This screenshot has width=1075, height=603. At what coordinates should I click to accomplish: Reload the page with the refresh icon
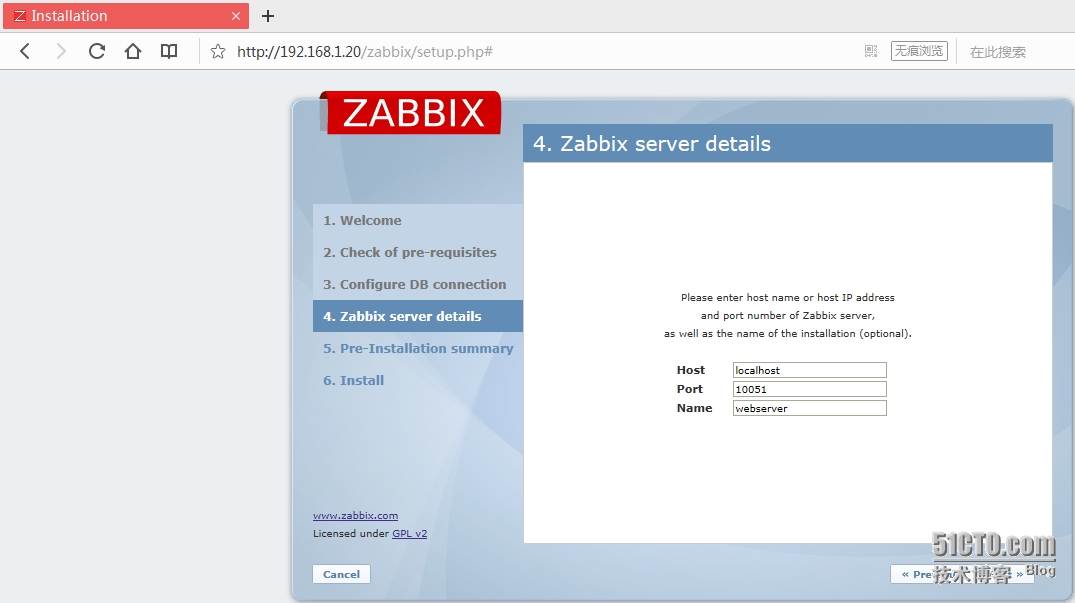click(97, 51)
